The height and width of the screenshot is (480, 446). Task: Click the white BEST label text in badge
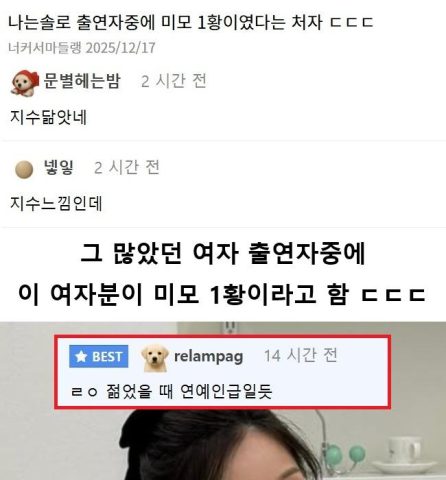(107, 357)
